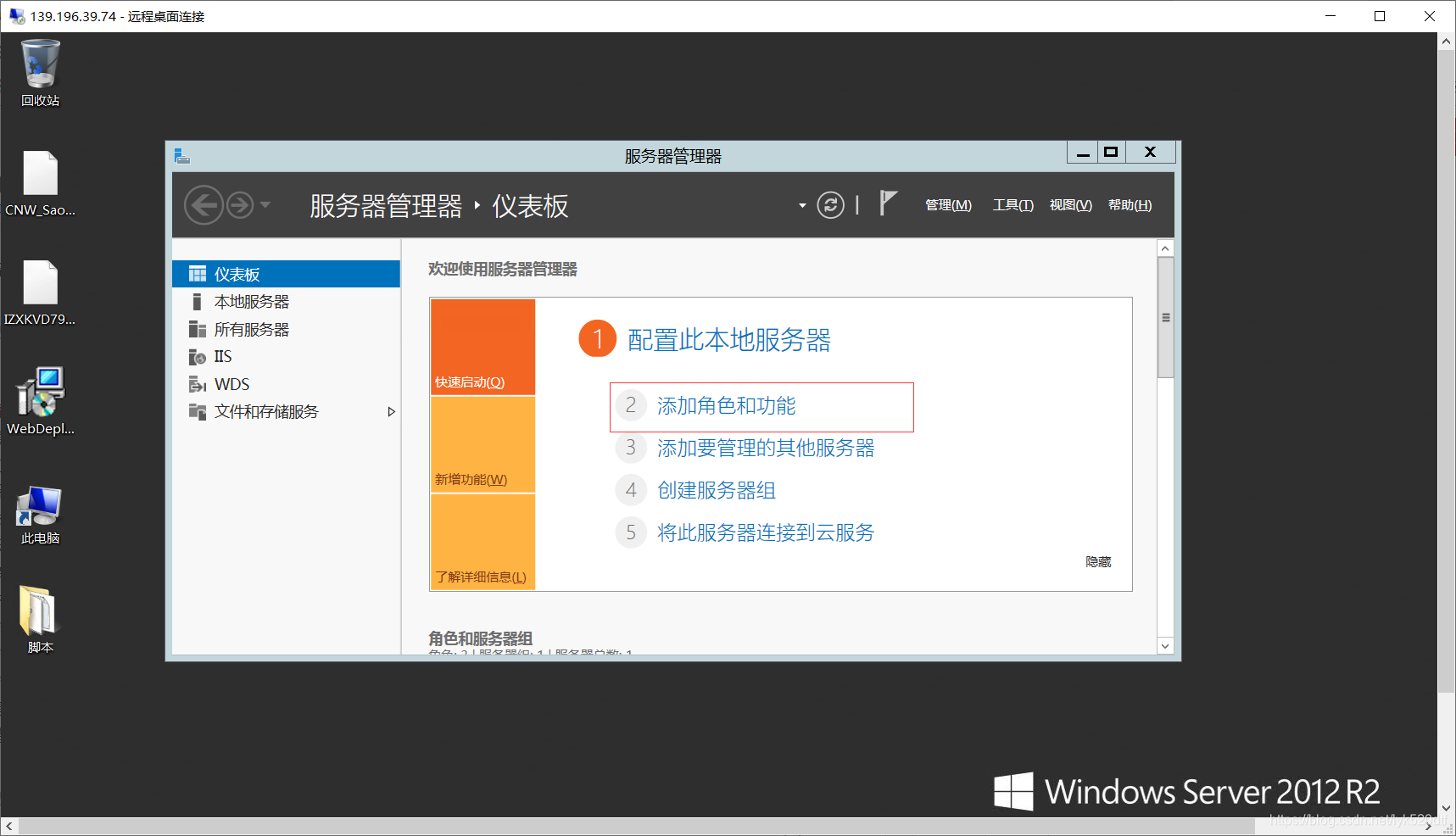Select IIS in the sidebar
Screen dimensions: 1456x836
click(286, 357)
